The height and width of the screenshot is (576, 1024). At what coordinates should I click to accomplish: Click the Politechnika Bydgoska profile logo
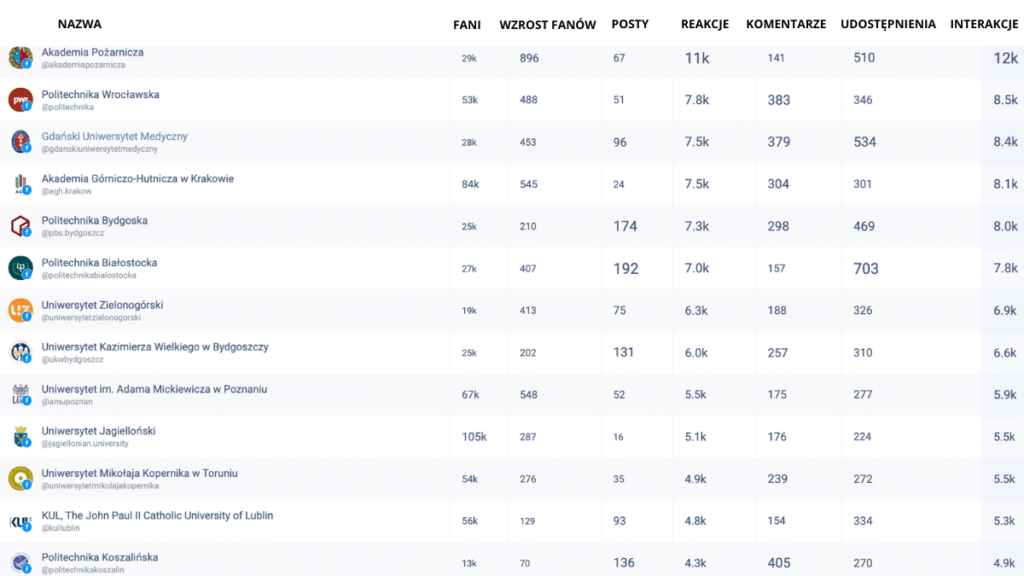pos(20,226)
